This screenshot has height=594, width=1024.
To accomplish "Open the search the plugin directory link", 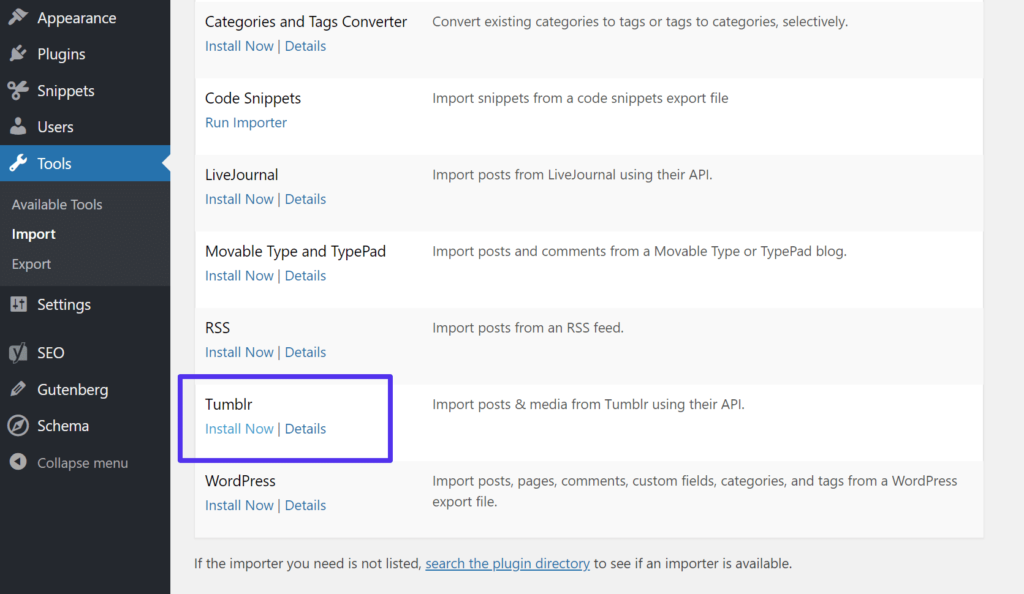I will [507, 564].
